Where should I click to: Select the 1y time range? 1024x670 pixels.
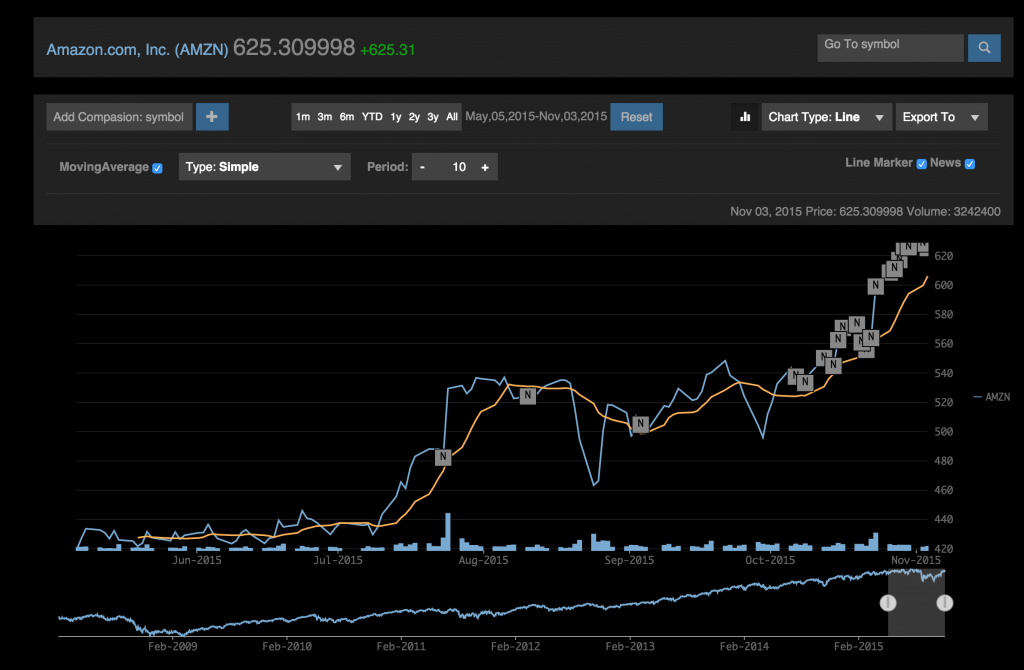click(x=396, y=117)
